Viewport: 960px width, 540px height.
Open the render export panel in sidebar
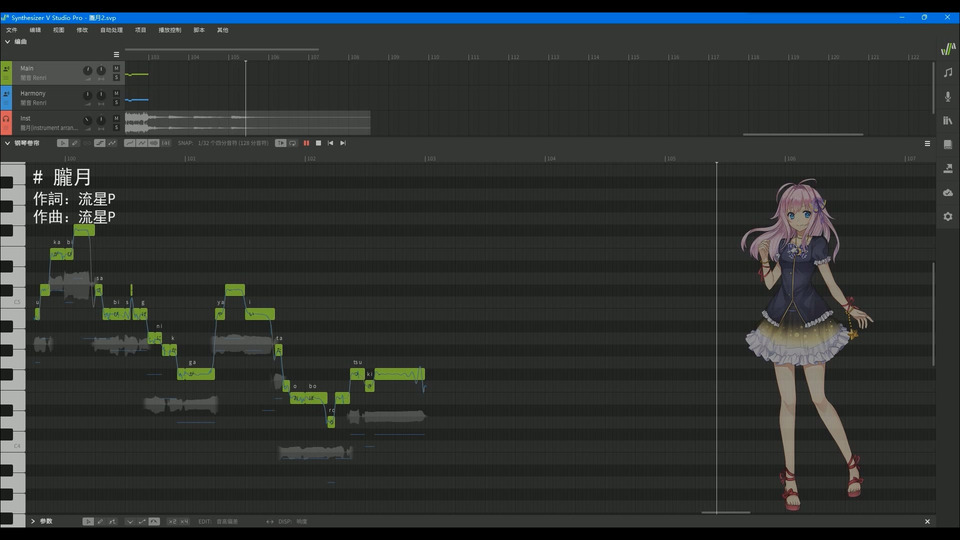(948, 168)
